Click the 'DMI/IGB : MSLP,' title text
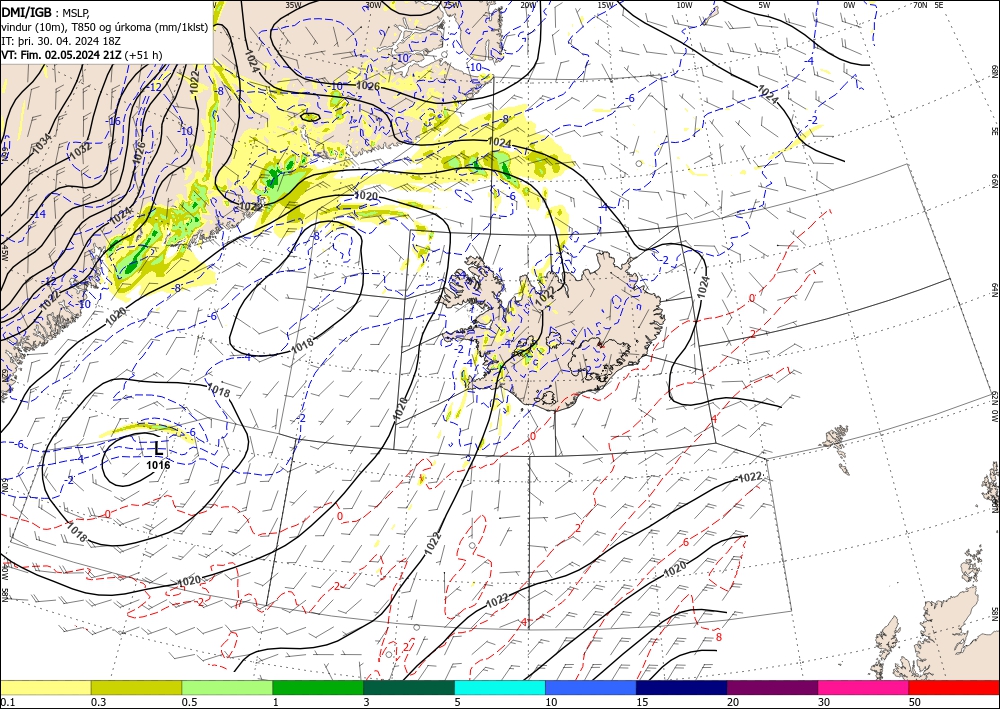 point(46,12)
